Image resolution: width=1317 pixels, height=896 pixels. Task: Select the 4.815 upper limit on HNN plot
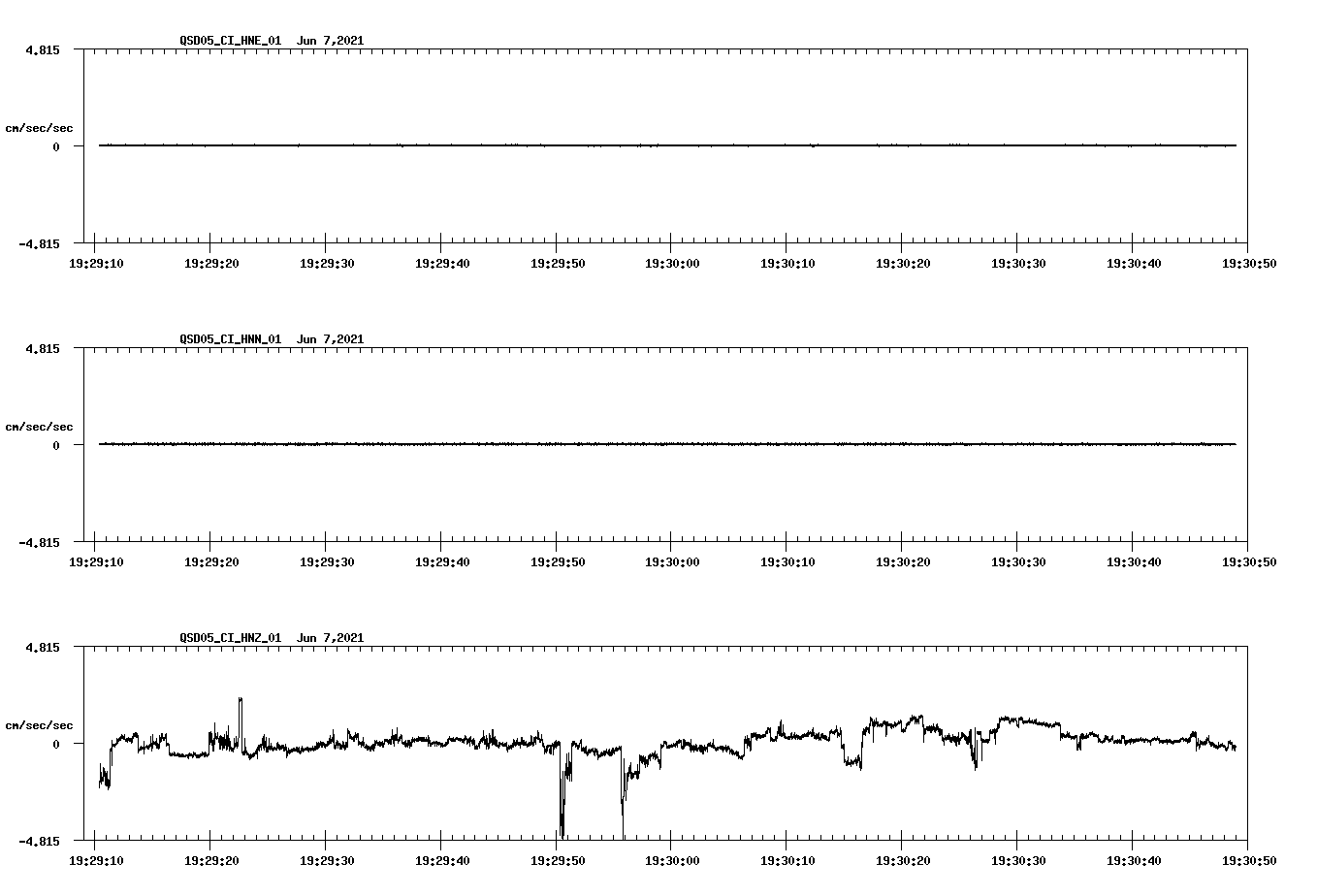point(43,348)
